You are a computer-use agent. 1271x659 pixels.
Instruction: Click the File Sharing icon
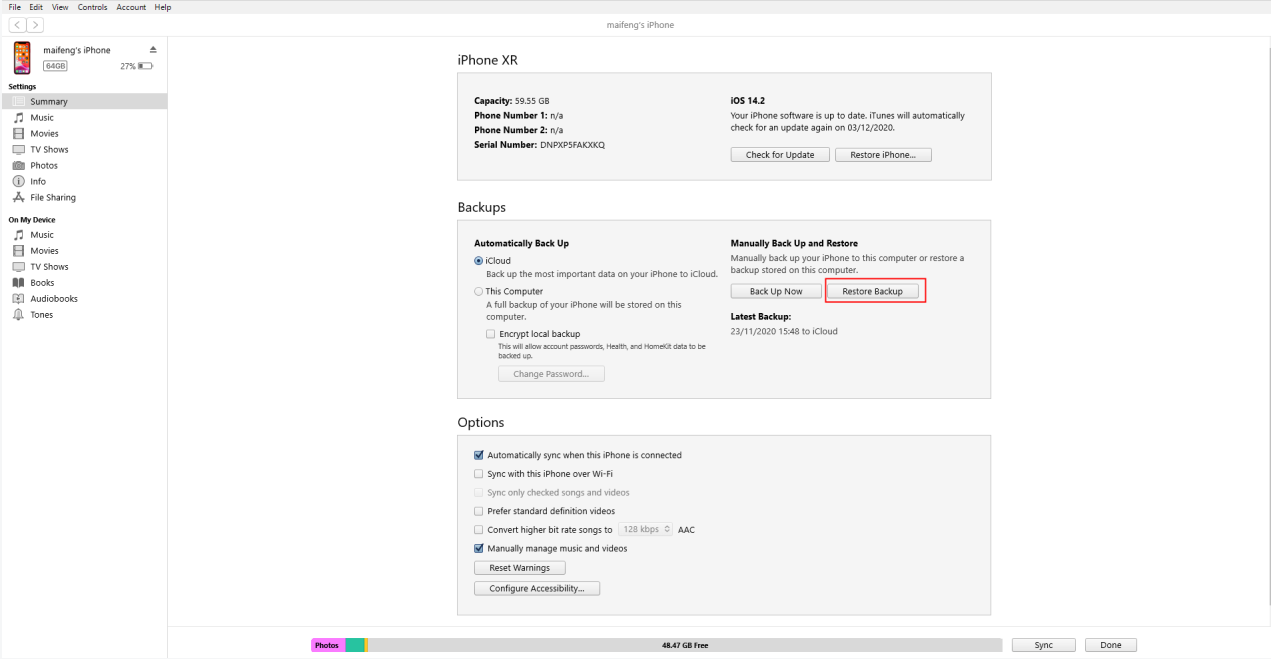coord(18,198)
